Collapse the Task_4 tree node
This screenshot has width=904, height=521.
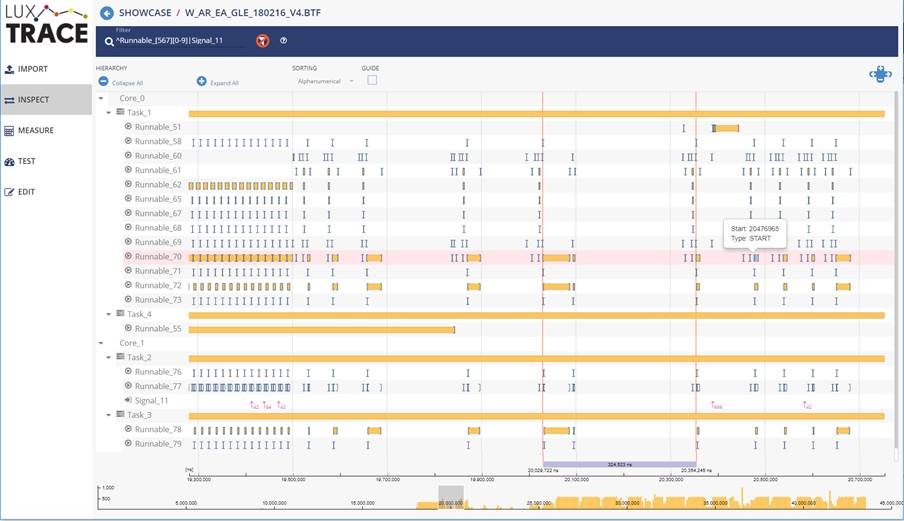109,314
